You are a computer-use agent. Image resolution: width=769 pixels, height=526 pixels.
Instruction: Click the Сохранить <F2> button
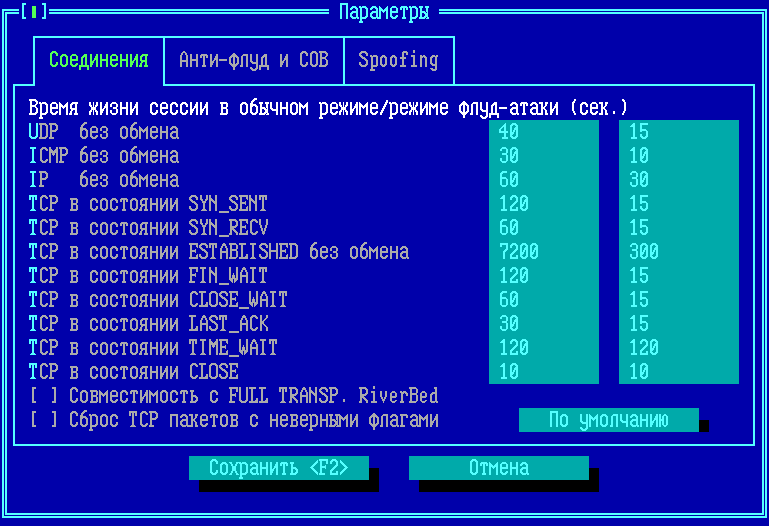pos(278,468)
